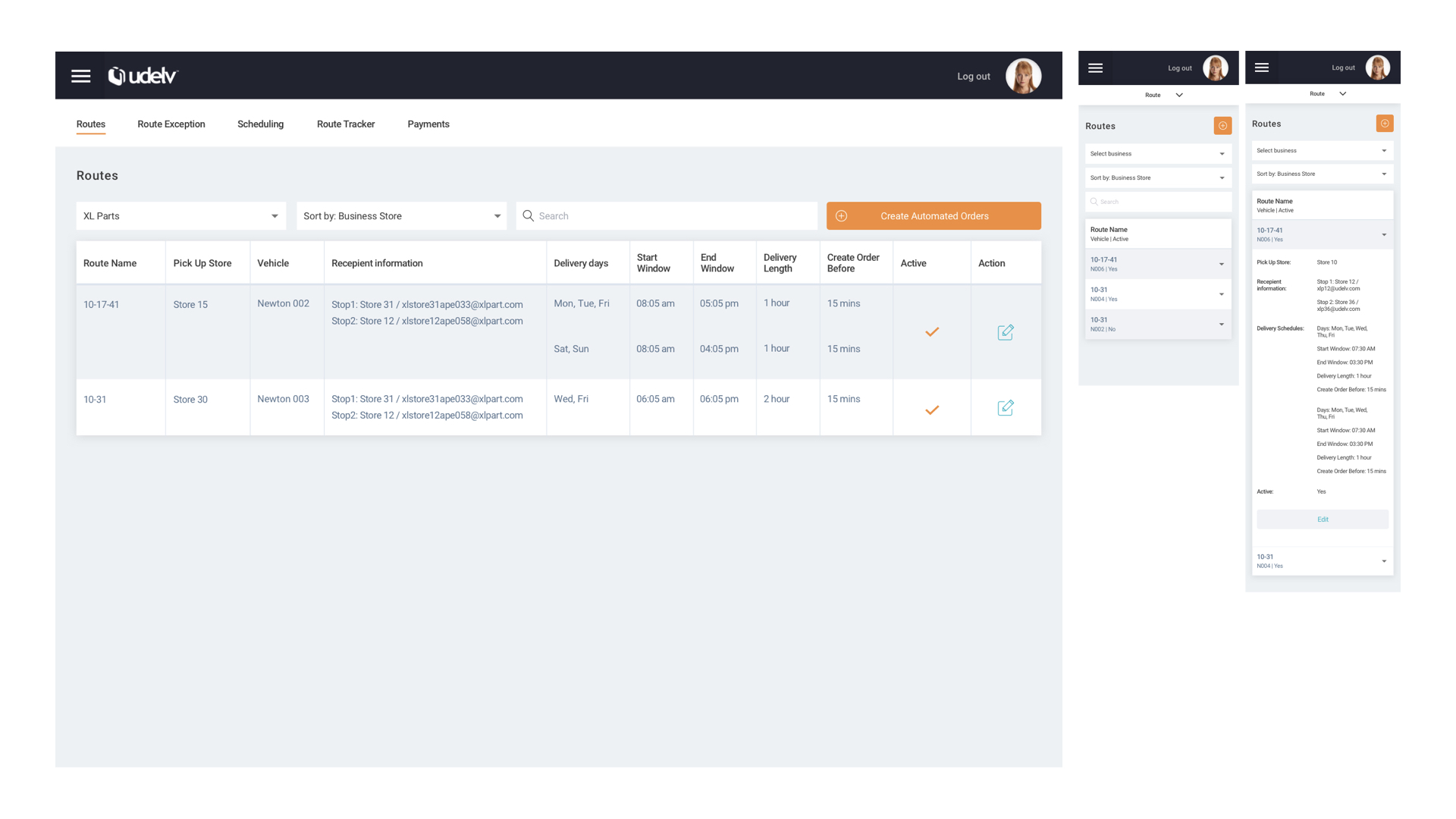This screenshot has height=819, width=1456.
Task: Click the Recepient information column header
Action: pos(377,263)
